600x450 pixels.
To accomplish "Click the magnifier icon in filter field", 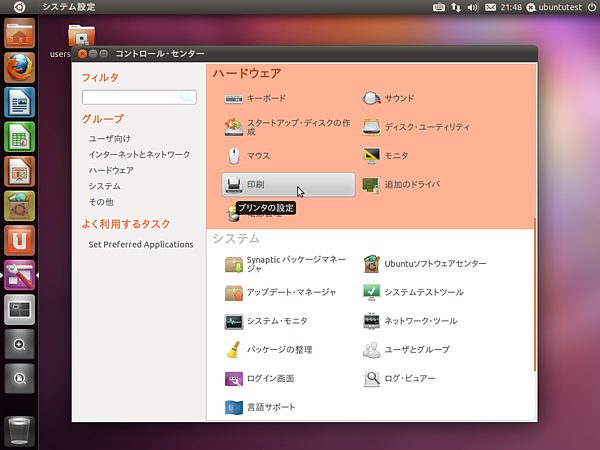I will [x=186, y=97].
